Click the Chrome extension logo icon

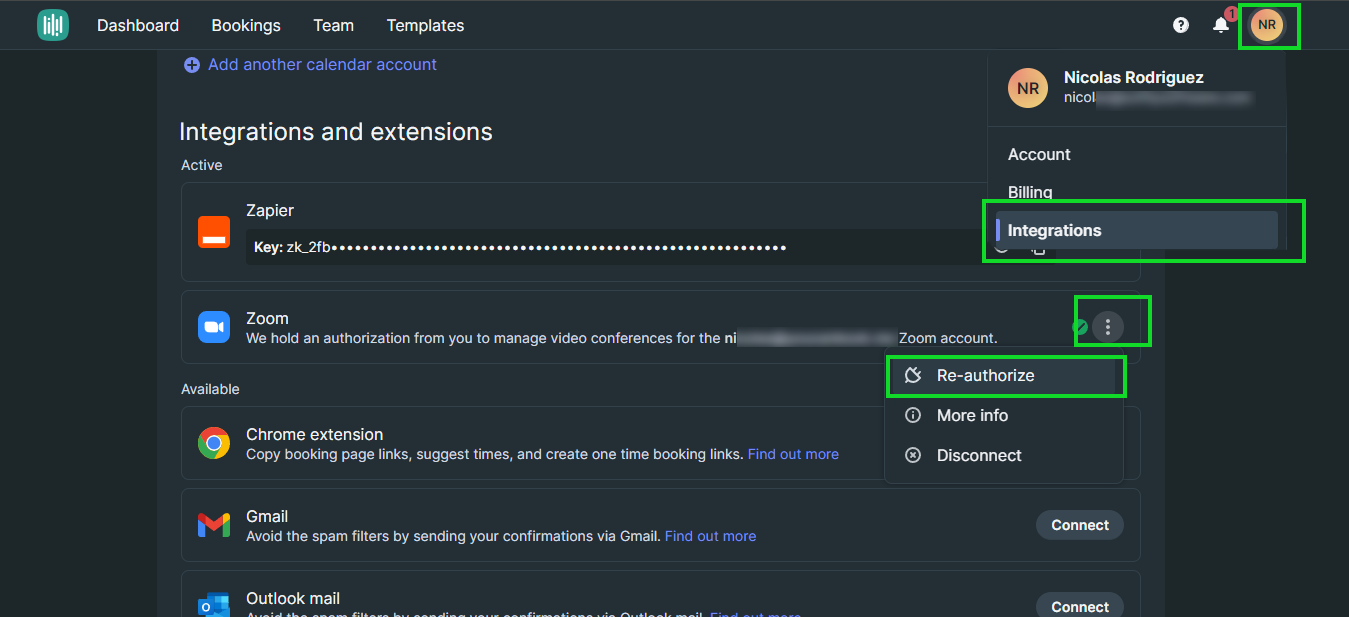pyautogui.click(x=214, y=443)
